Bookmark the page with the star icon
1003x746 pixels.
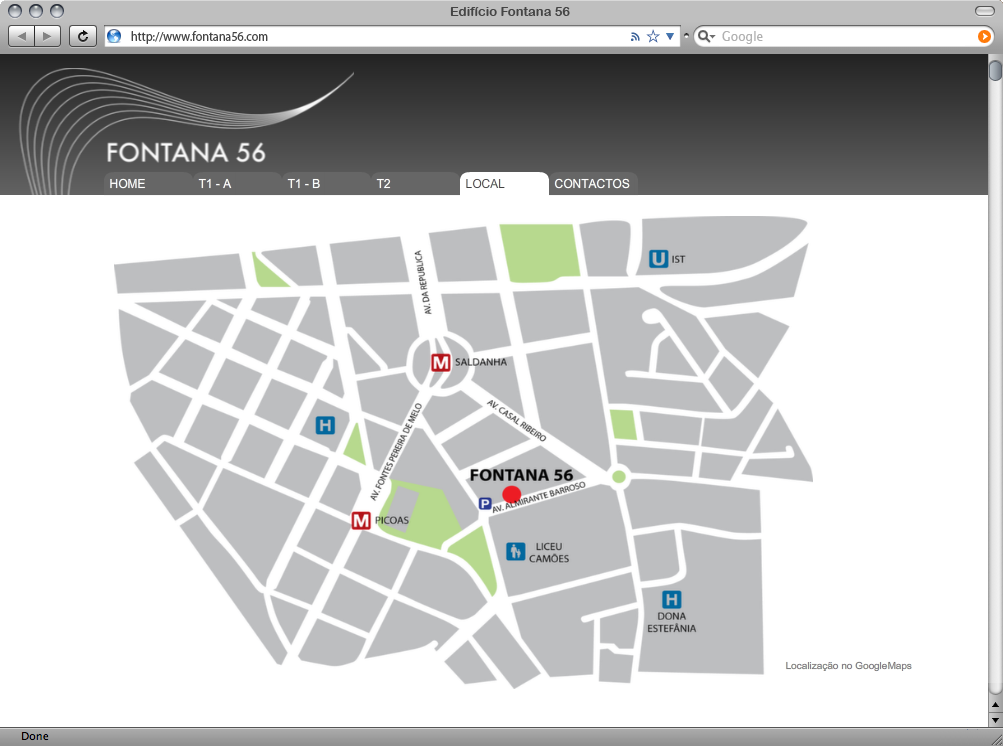[653, 36]
